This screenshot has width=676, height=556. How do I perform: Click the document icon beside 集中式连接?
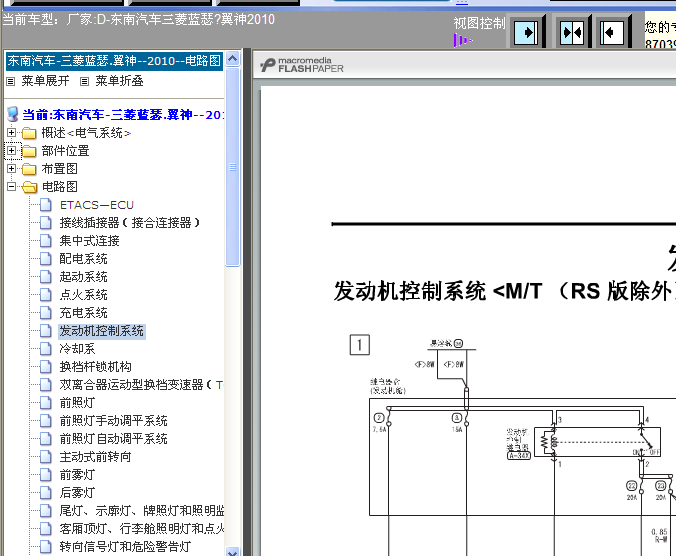(x=46, y=241)
